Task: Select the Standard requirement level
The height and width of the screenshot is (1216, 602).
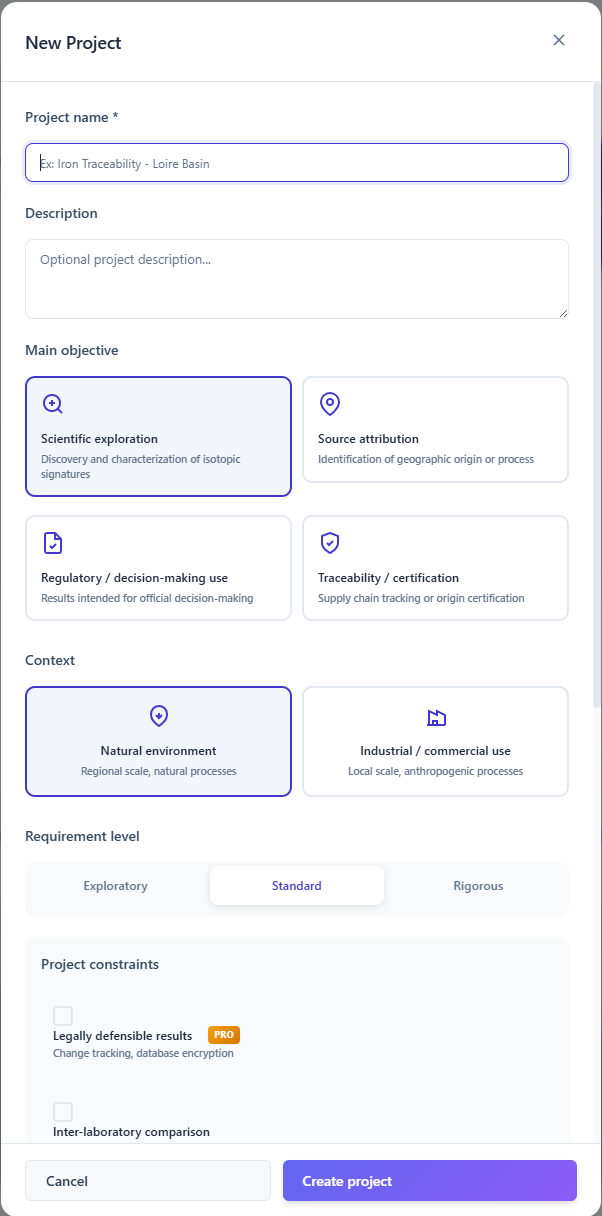Action: click(x=297, y=886)
